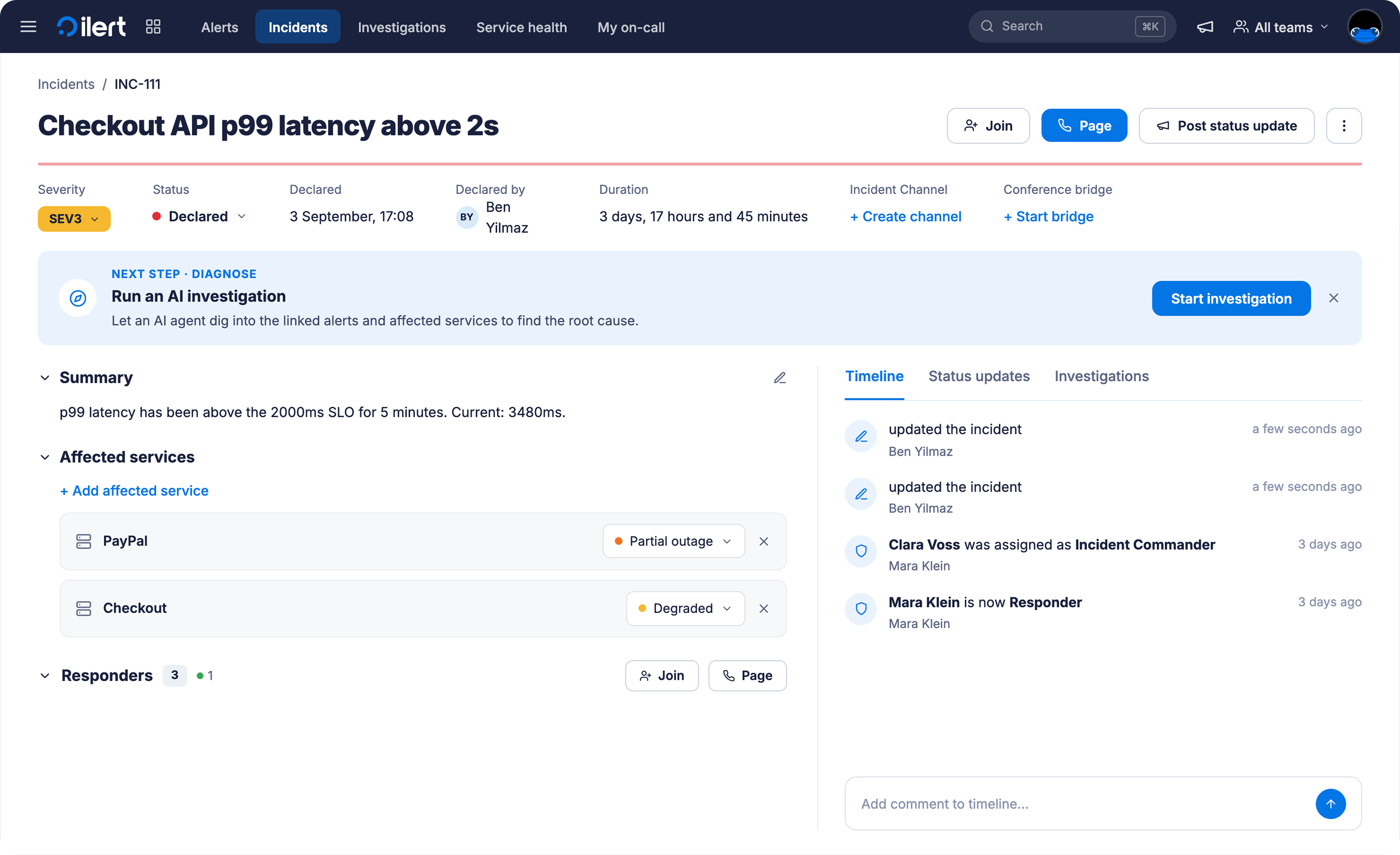
Task: Open the user avatar profile menu
Action: (1364, 27)
